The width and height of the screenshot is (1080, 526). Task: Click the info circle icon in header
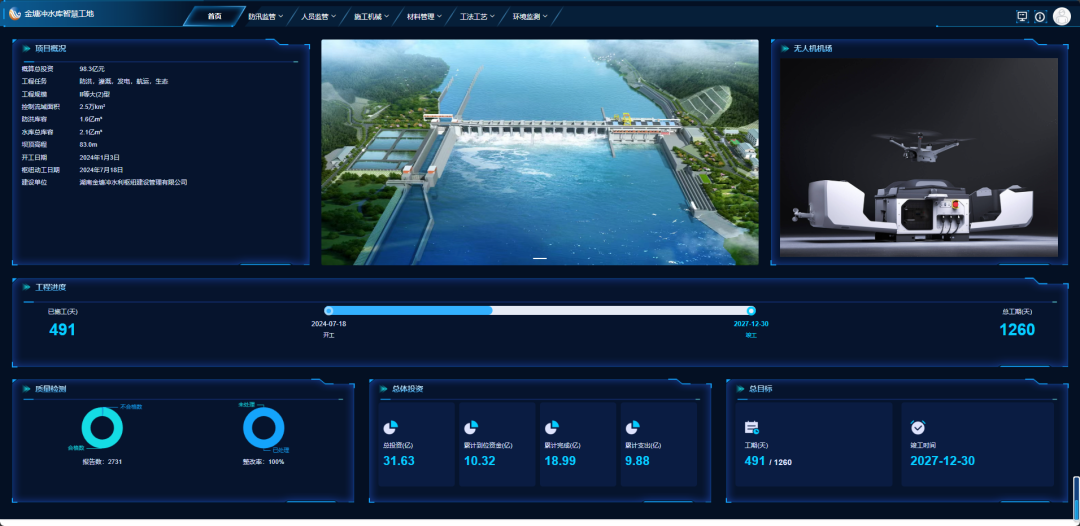coord(1040,16)
